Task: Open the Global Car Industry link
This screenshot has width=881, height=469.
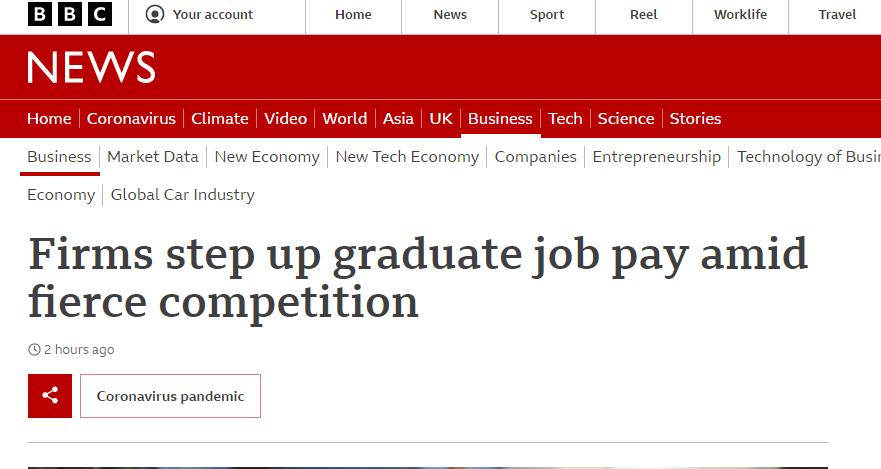Action: (182, 195)
